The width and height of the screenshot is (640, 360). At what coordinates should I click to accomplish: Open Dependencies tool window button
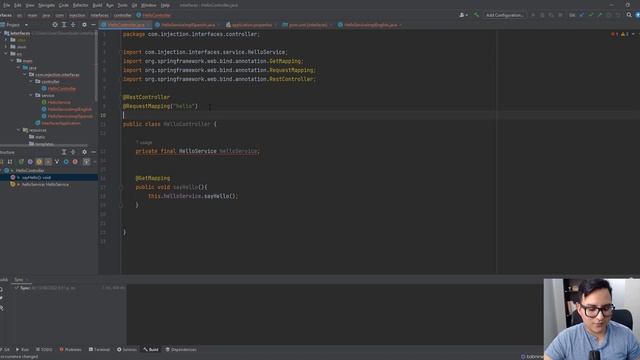pos(181,349)
